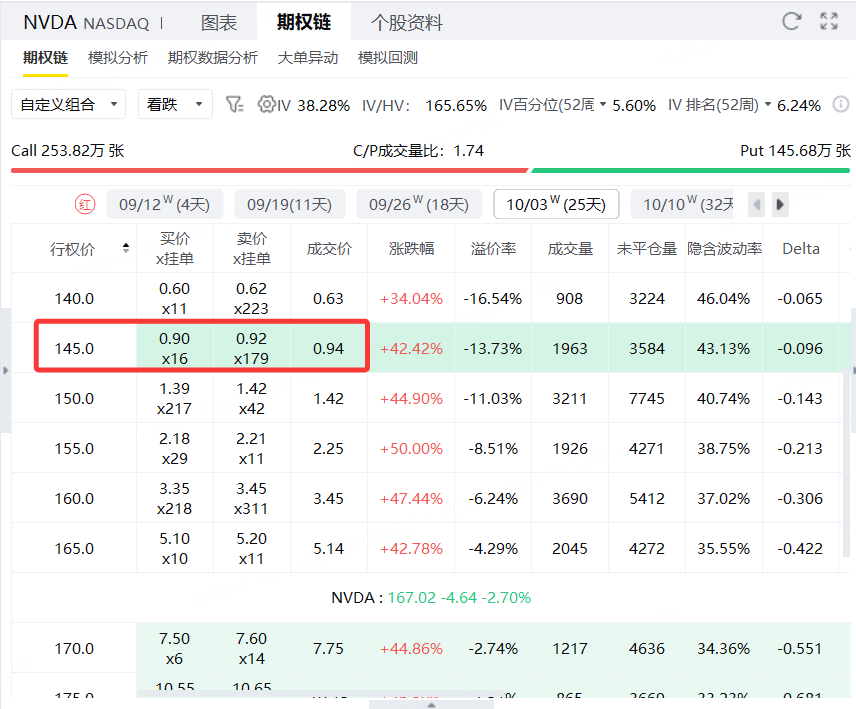Image resolution: width=856 pixels, height=709 pixels.
Task: Select the 期权链 sub-tab beside 模拟分析
Action: tap(45, 58)
